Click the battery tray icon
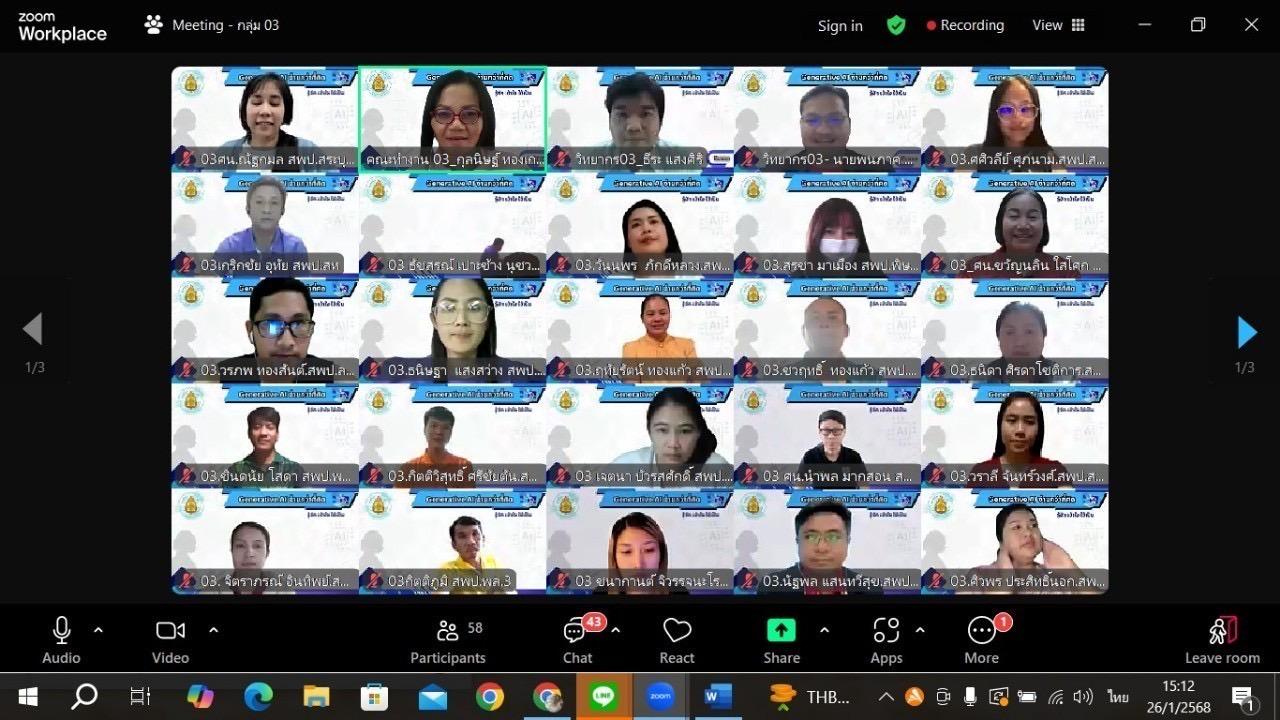1280x720 pixels. (x=1026, y=696)
